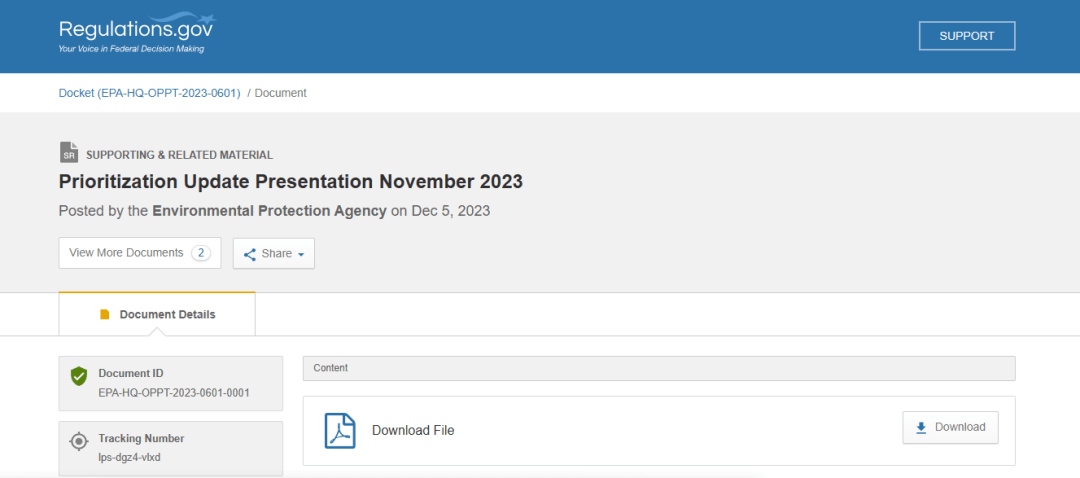Click the green shield Document ID icon
Screen dimensions: 1080x478
pos(79,377)
